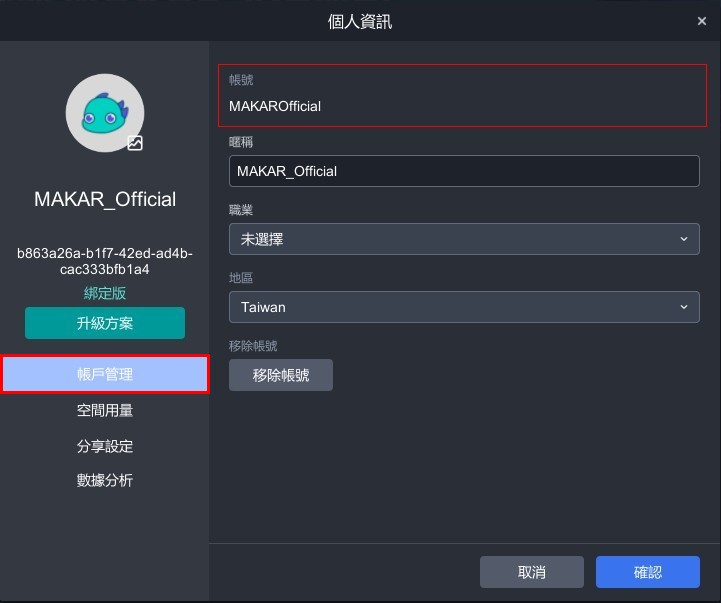Click the change profile picture icon
The width and height of the screenshot is (721, 603).
click(135, 143)
